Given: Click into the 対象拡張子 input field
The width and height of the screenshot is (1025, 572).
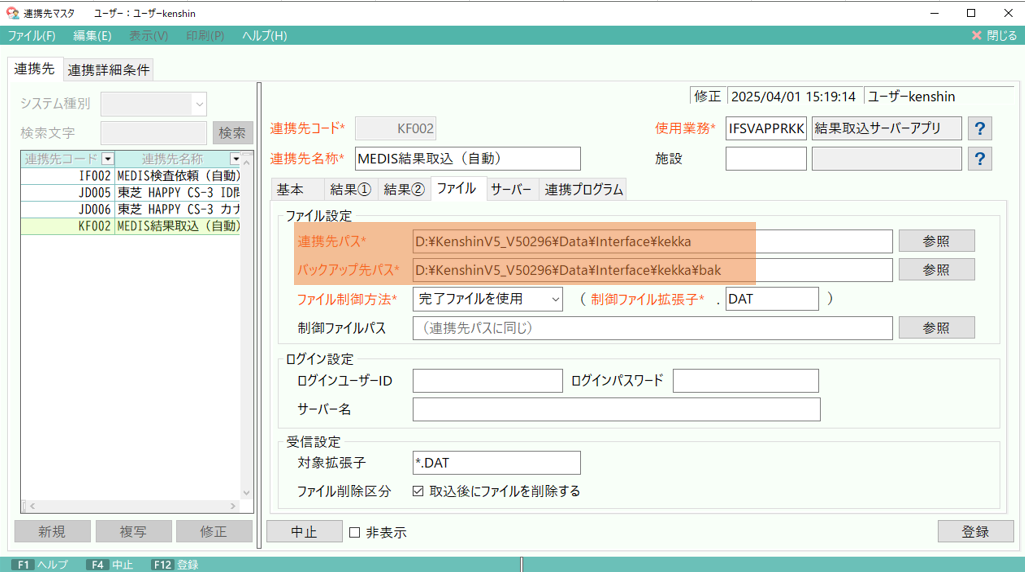Looking at the screenshot, I should pos(496,462).
